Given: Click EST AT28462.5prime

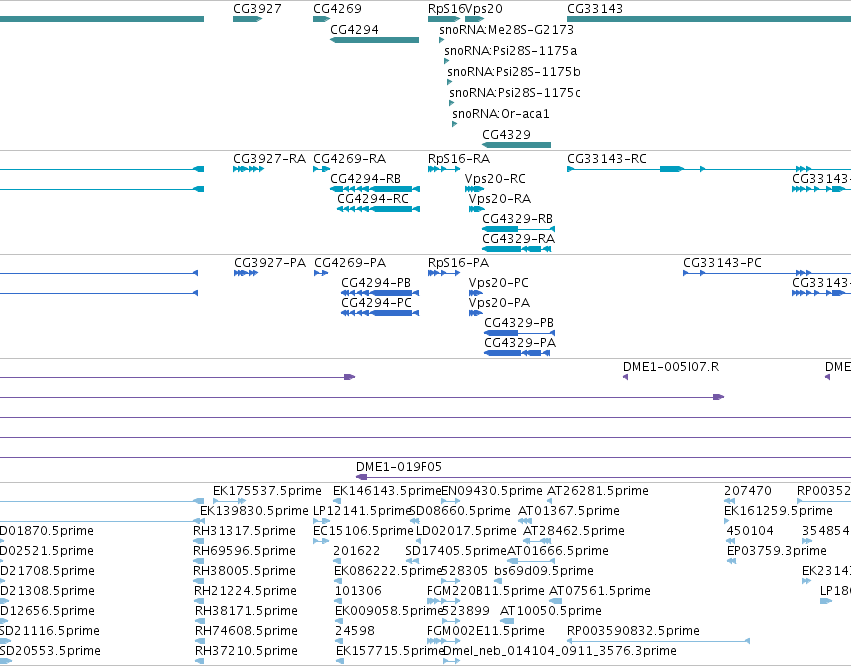Looking at the screenshot, I should click(x=574, y=531).
